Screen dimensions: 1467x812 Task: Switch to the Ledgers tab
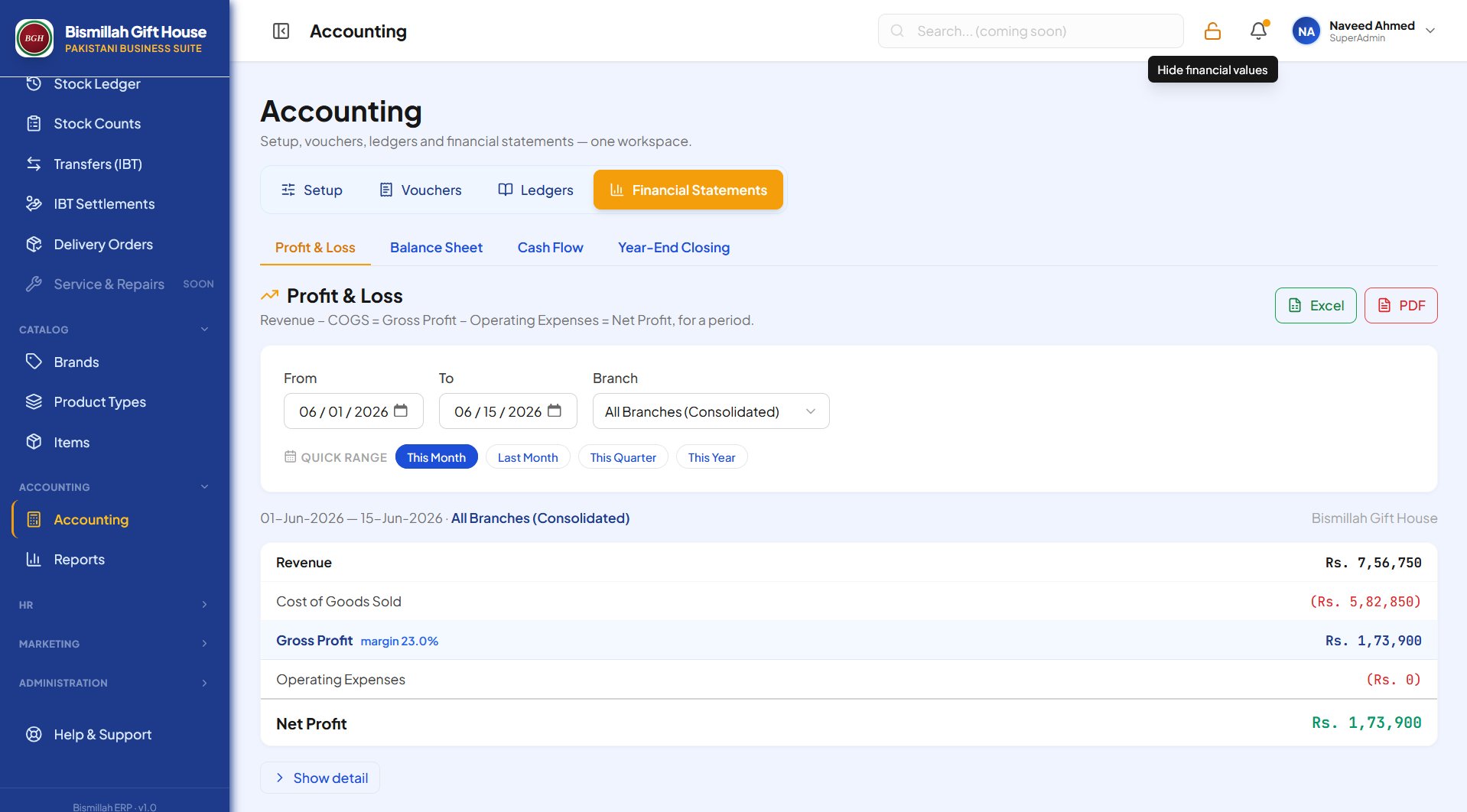[x=535, y=190]
